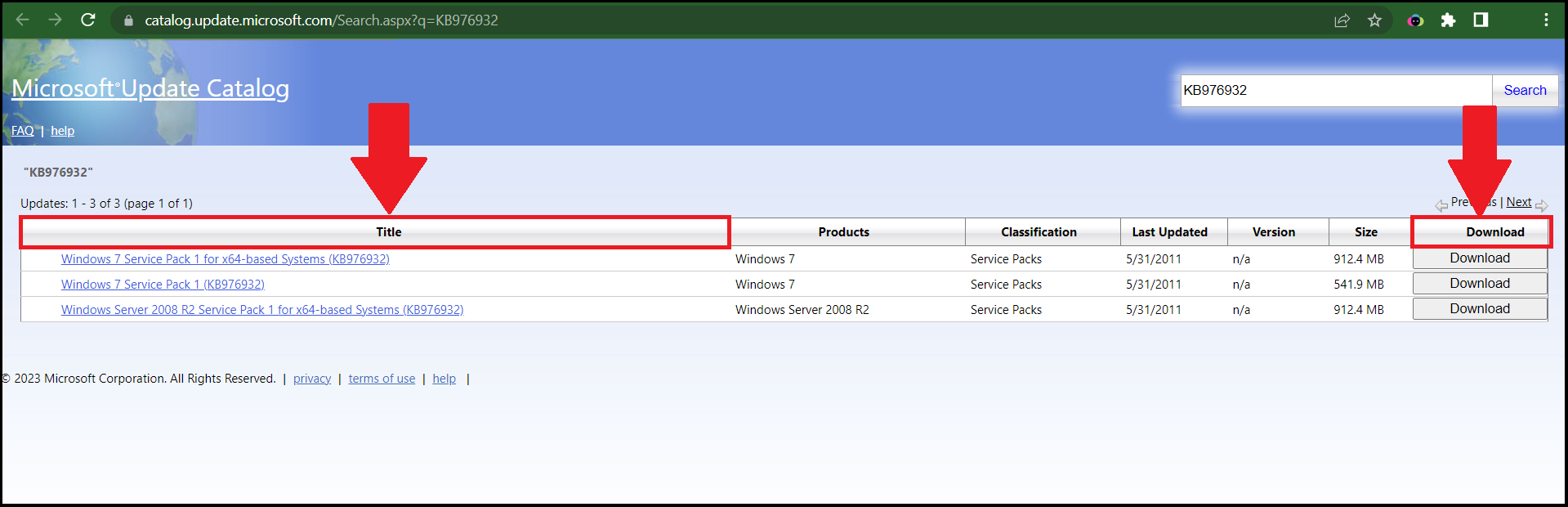Click the browser forward arrow
The height and width of the screenshot is (507, 1568).
click(56, 20)
